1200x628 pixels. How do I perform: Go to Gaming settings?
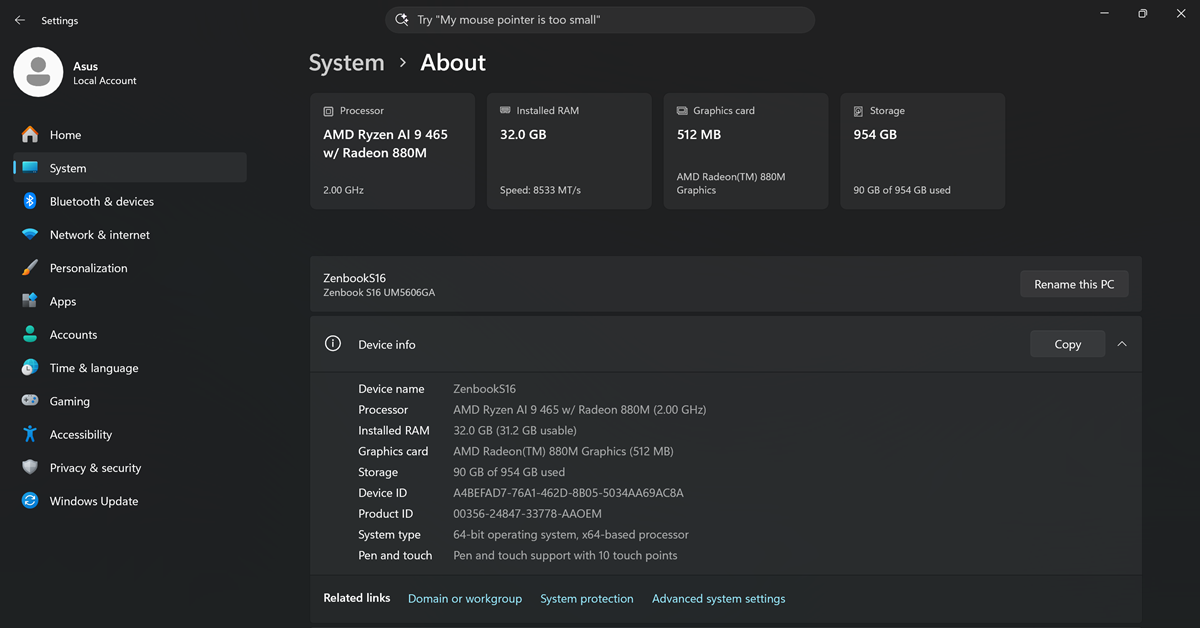point(130,401)
